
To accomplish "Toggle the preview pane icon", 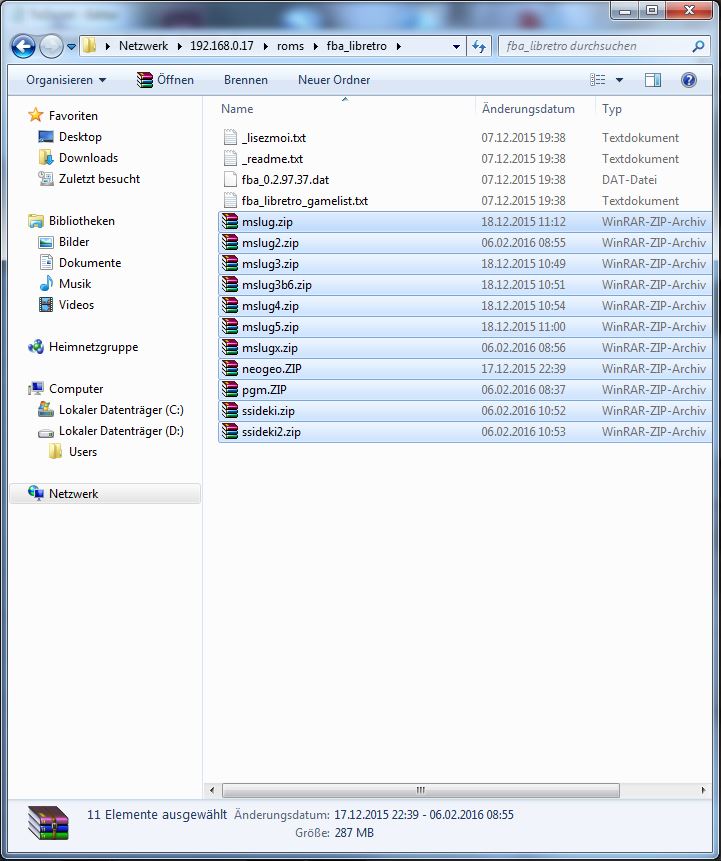I will tap(652, 80).
